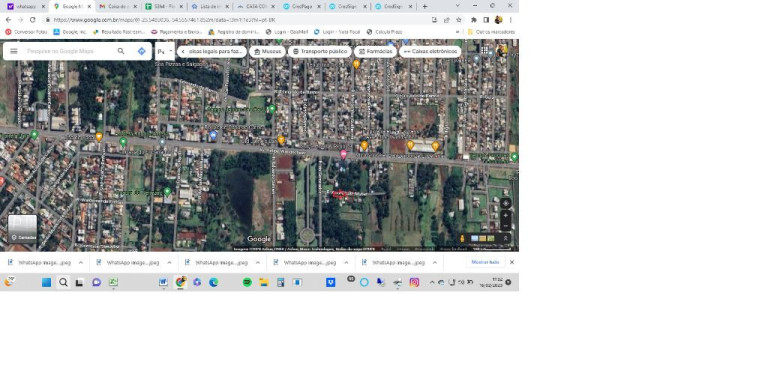The image size is (768, 388).
Task: Click Mostrar tudo in downloads bar
Action: (x=485, y=262)
